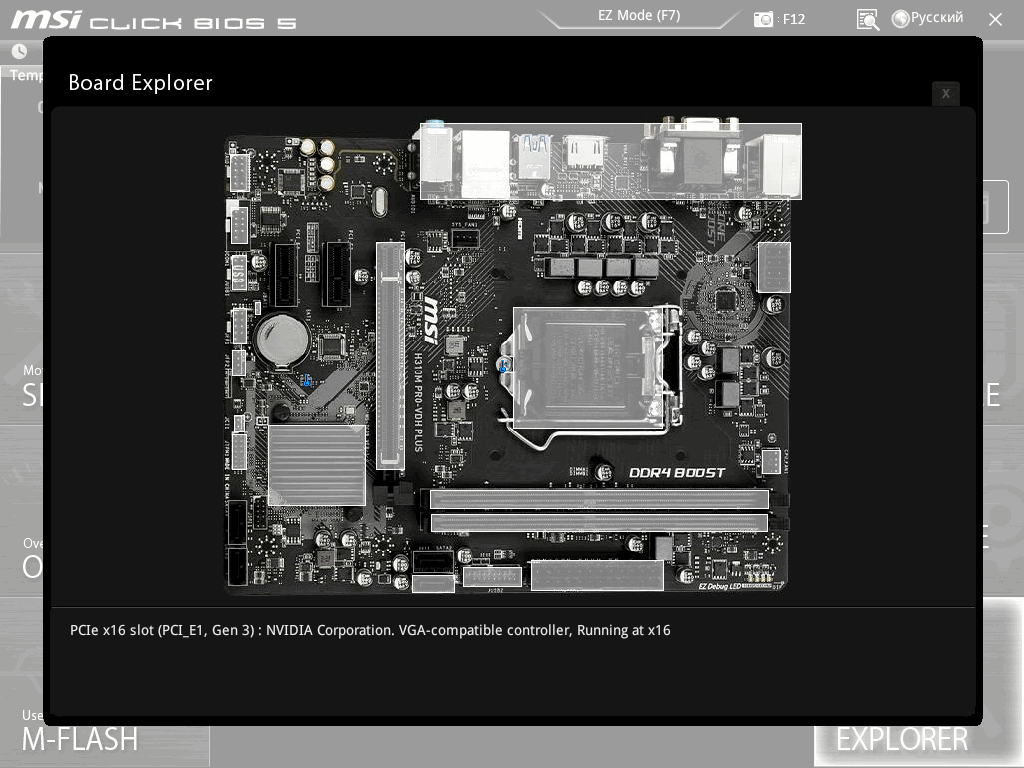This screenshot has height=768, width=1024.
Task: Select the second DDR4 memory slot
Action: pyautogui.click(x=599, y=522)
